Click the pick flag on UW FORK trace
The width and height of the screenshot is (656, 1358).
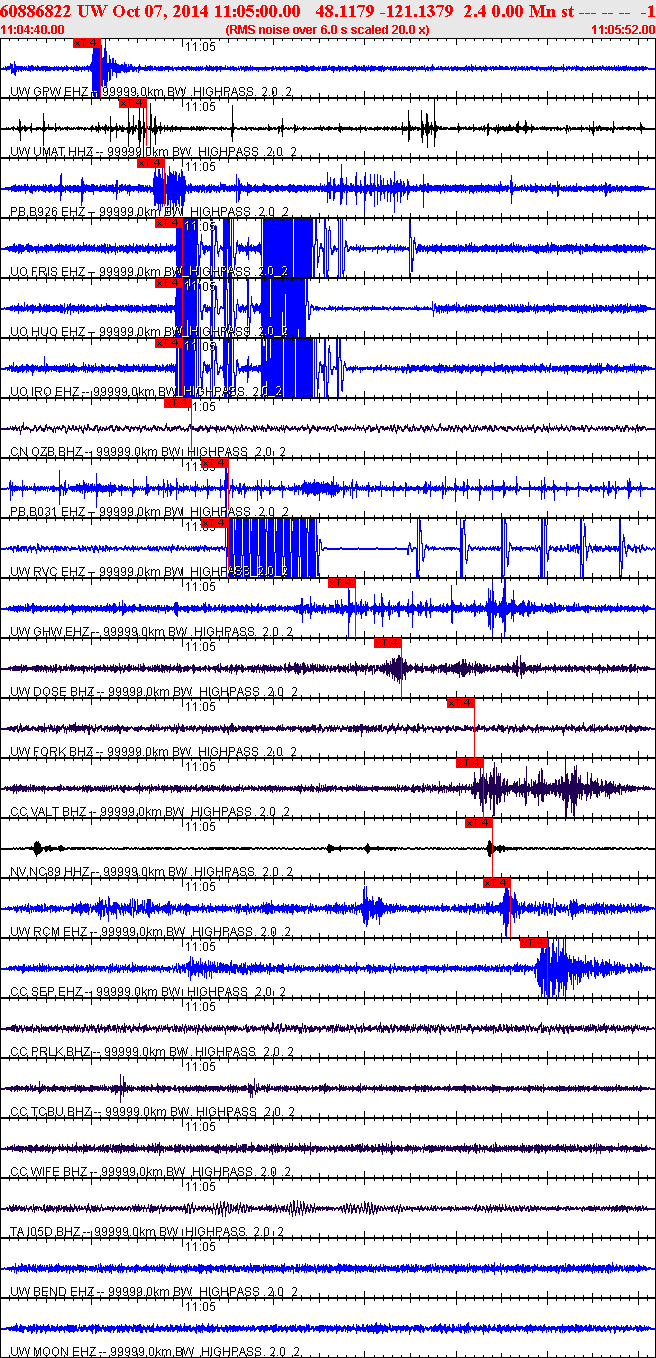coord(461,703)
